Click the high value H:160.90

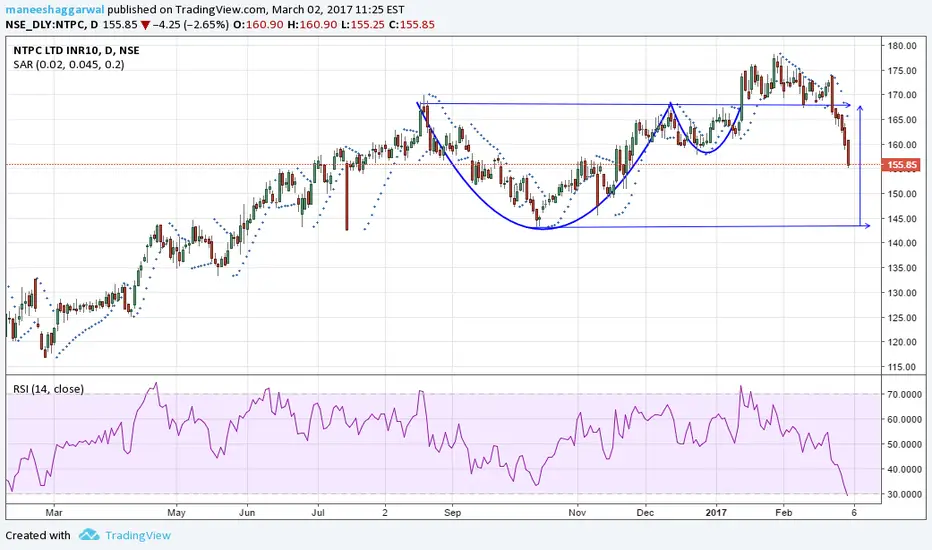coord(312,24)
